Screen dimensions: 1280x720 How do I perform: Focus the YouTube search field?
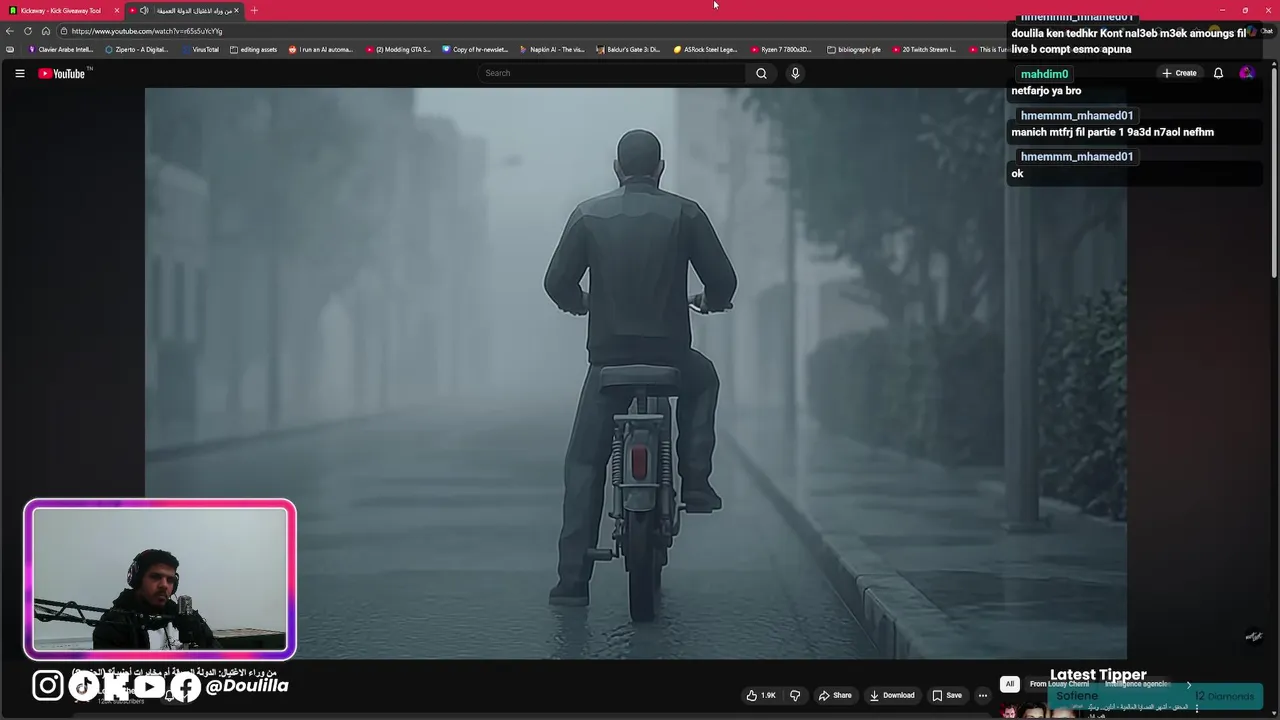pyautogui.click(x=612, y=73)
